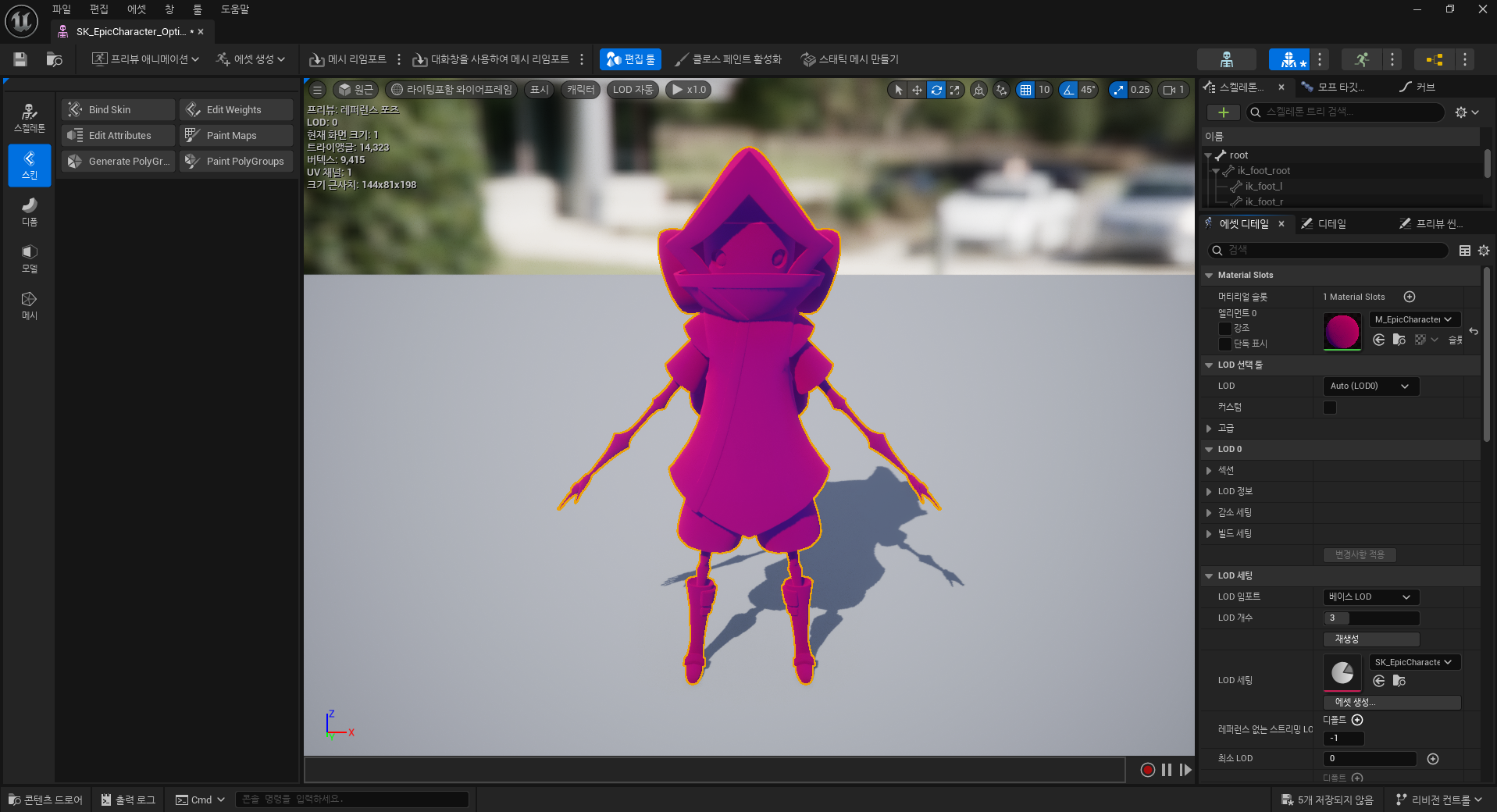Open the 편집 menu
The width and height of the screenshot is (1497, 812).
pyautogui.click(x=99, y=9)
